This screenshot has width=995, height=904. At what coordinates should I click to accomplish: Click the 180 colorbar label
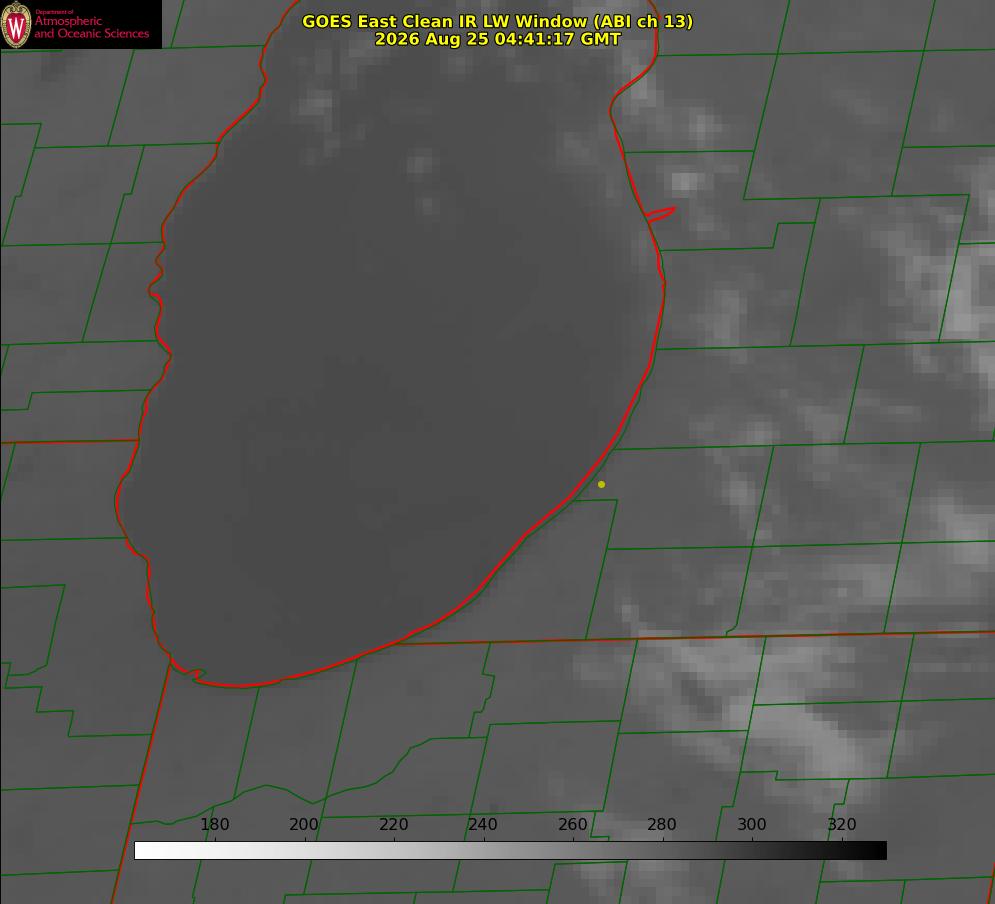coord(214,824)
